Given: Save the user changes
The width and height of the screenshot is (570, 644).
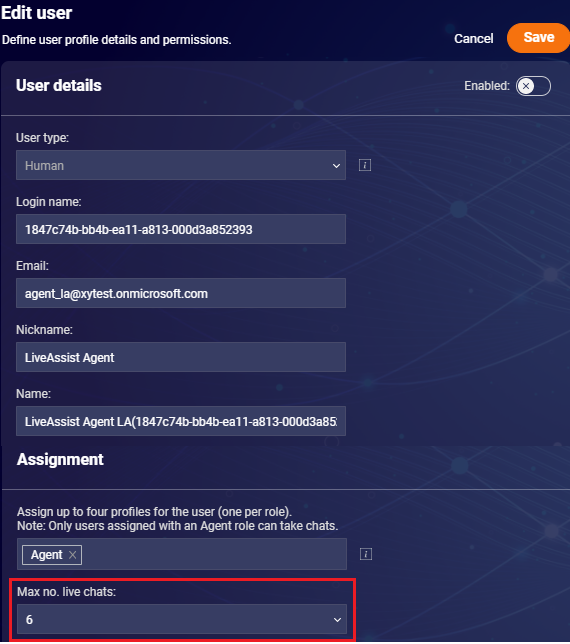Looking at the screenshot, I should (x=538, y=38).
